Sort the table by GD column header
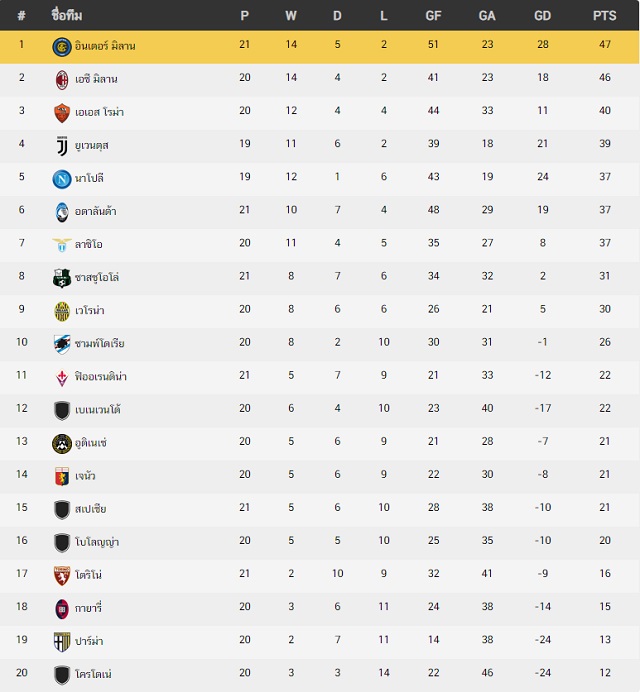 pyautogui.click(x=542, y=16)
